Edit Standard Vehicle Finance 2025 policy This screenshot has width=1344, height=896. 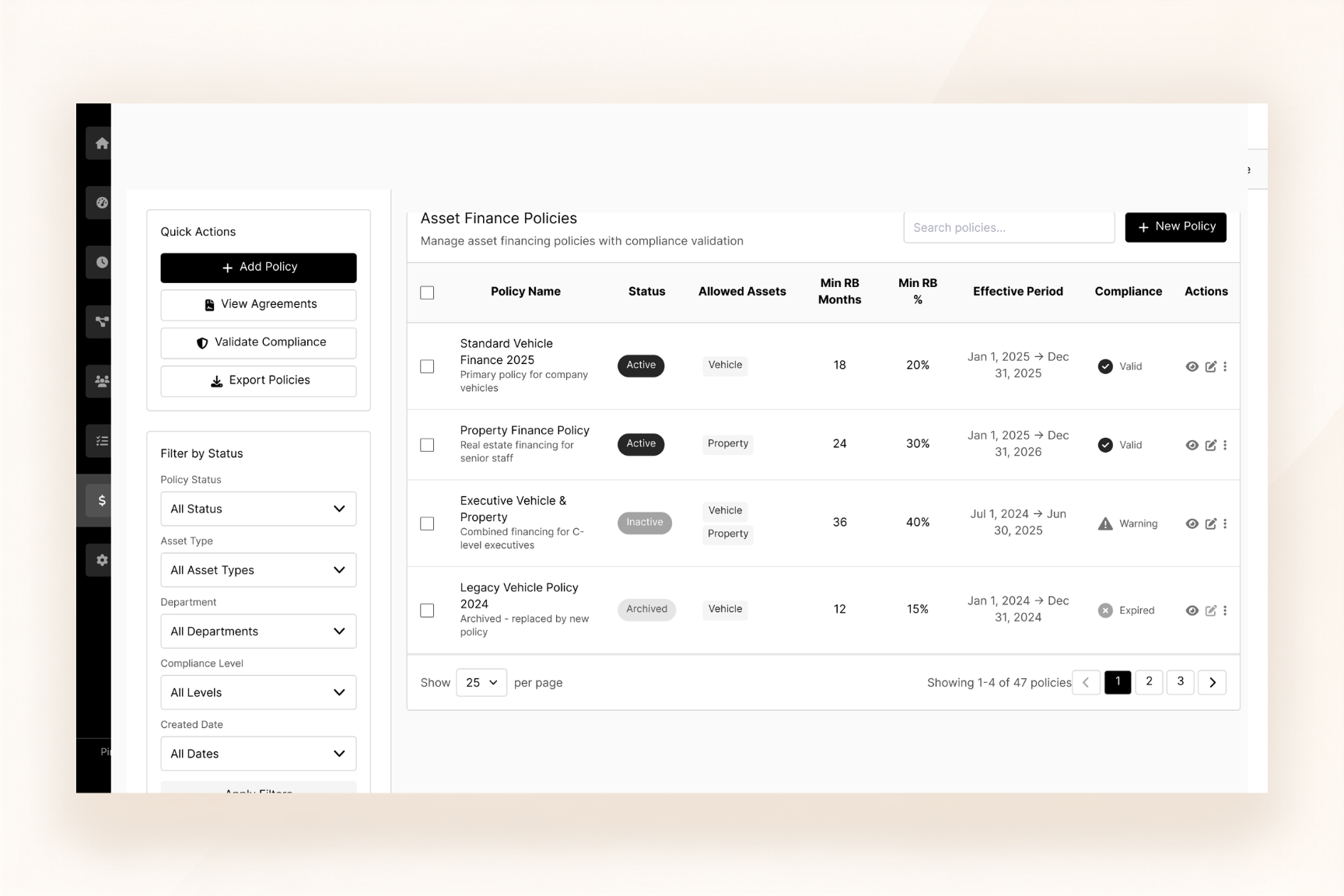coord(1211,366)
